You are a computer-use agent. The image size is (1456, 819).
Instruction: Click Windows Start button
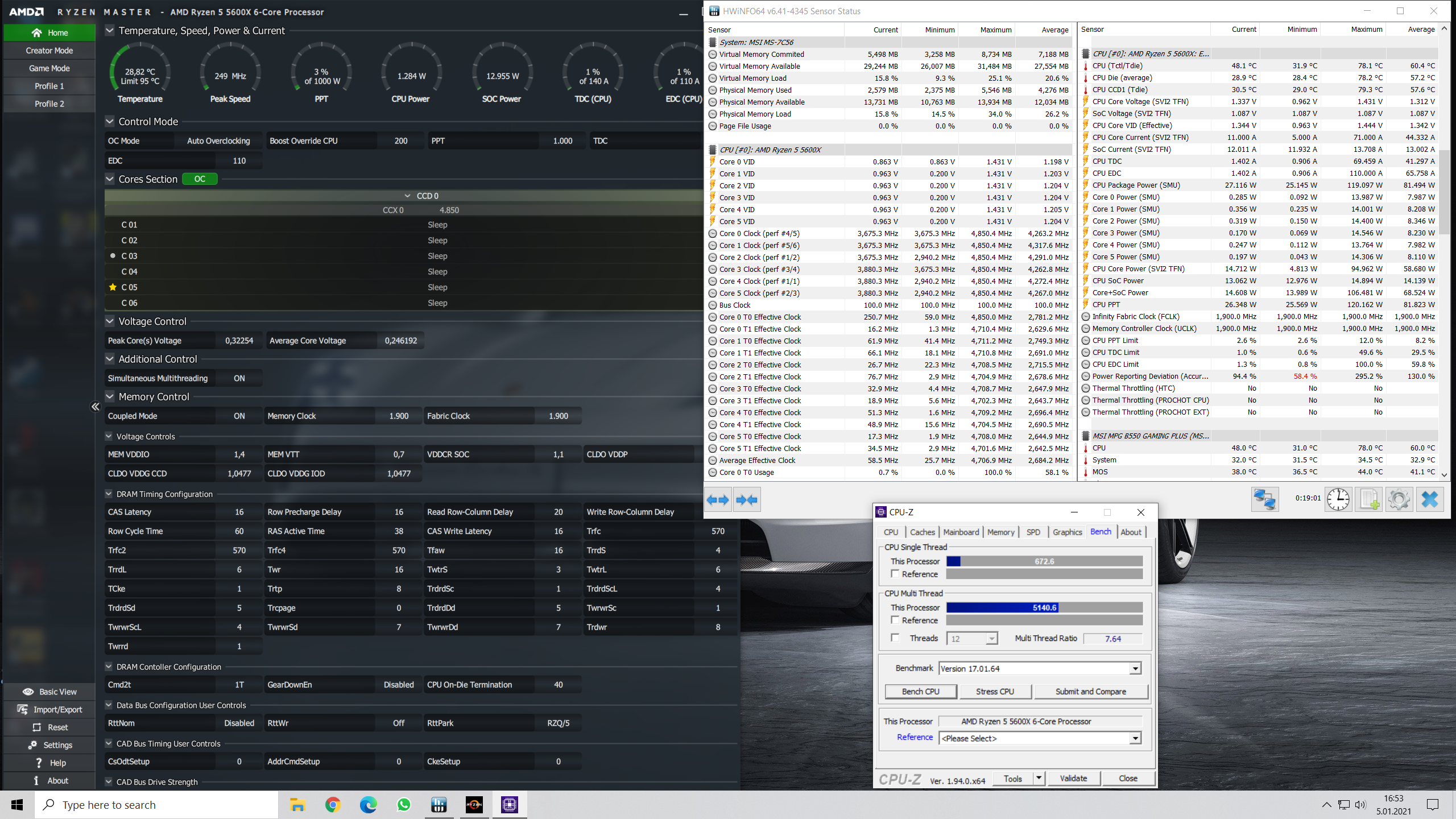17,804
